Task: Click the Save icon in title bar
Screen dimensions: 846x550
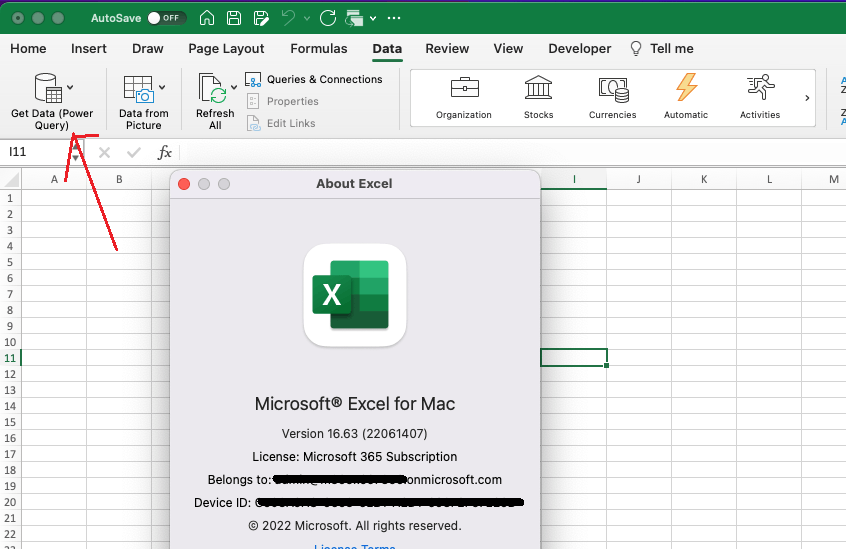Action: pos(233,18)
